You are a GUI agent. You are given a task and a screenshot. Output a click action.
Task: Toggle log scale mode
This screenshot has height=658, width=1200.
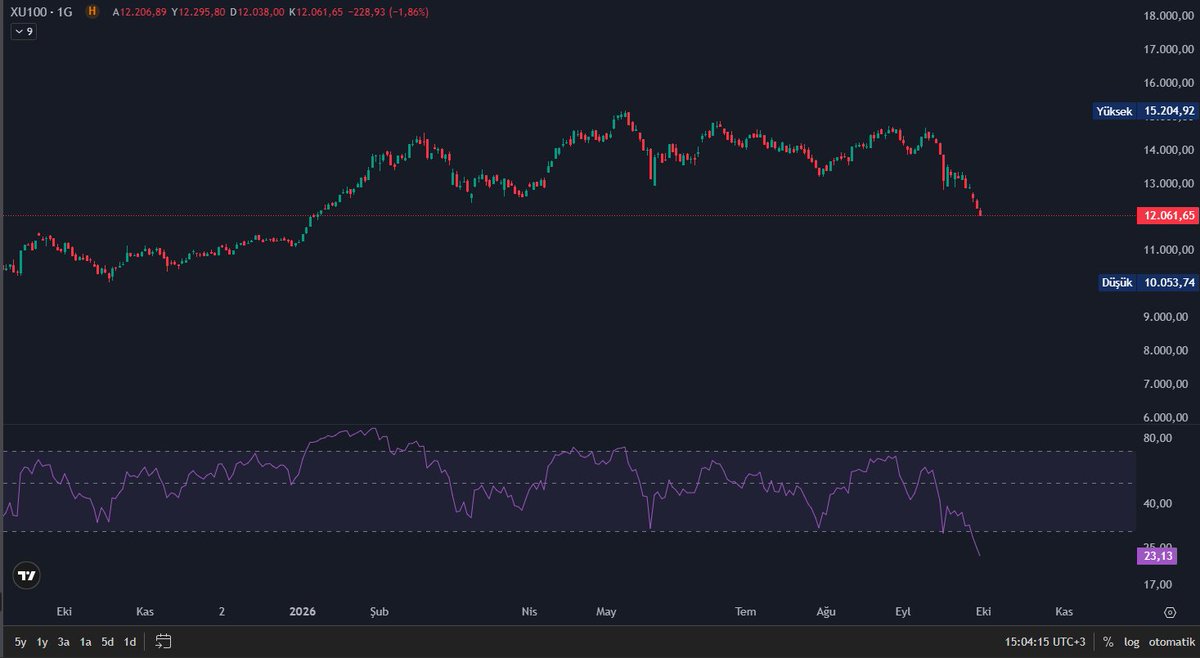point(1131,641)
